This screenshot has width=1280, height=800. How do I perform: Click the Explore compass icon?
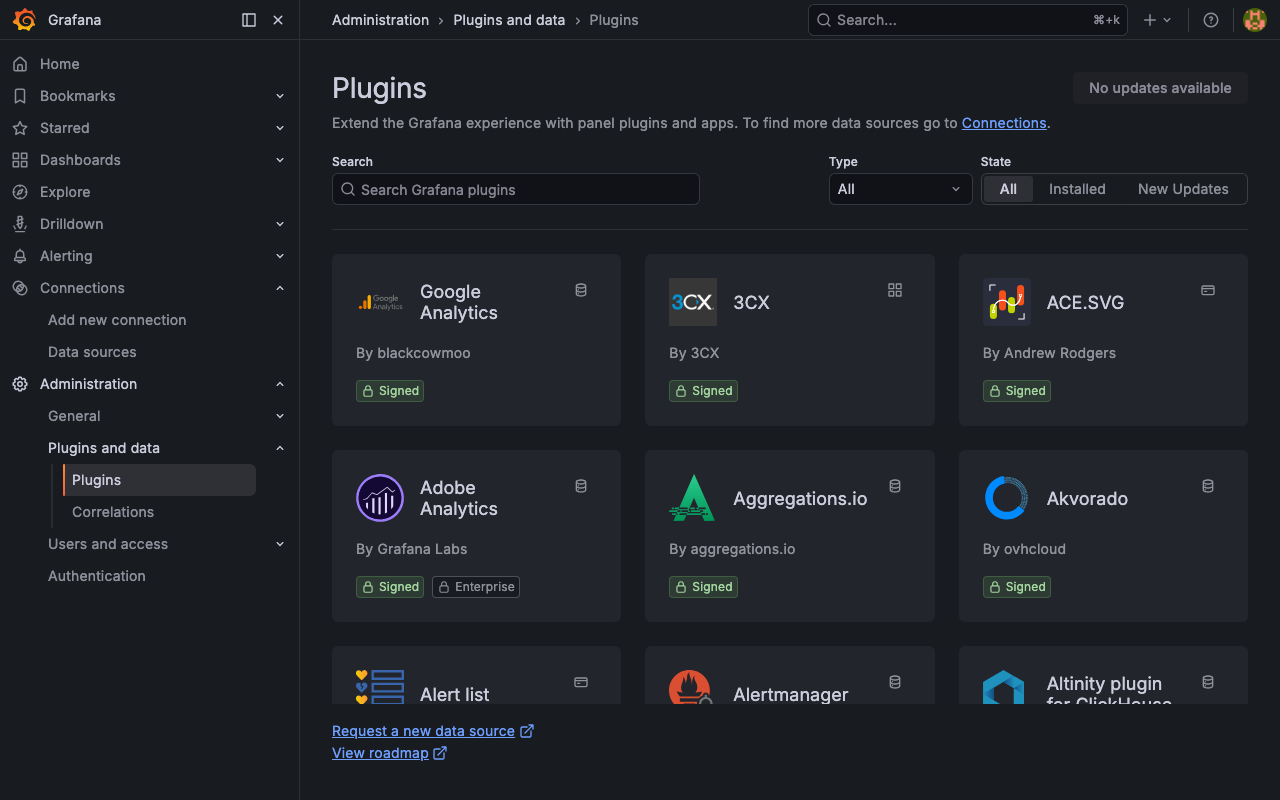(20, 192)
